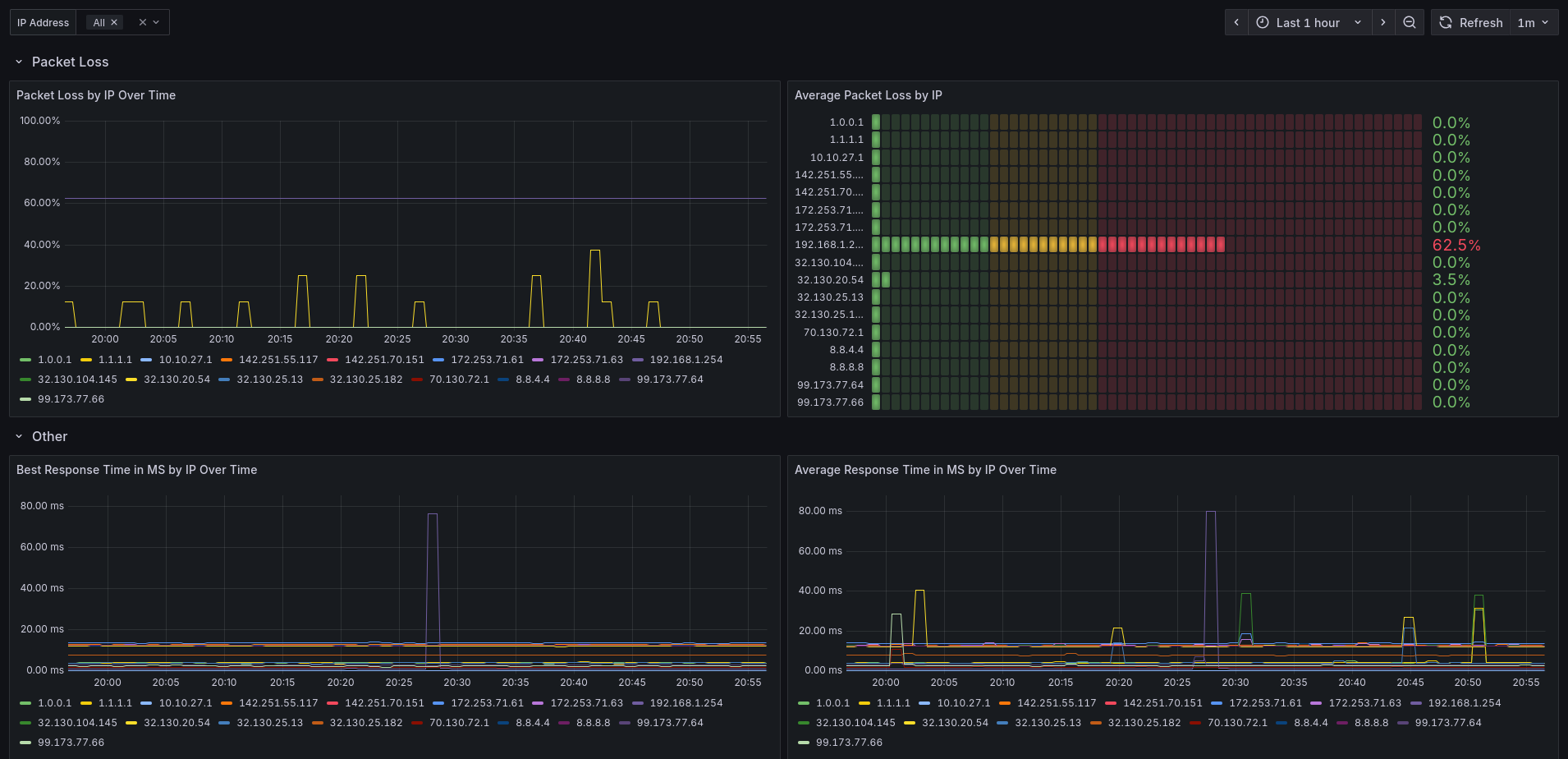Collapse the Other row section

pos(19,437)
